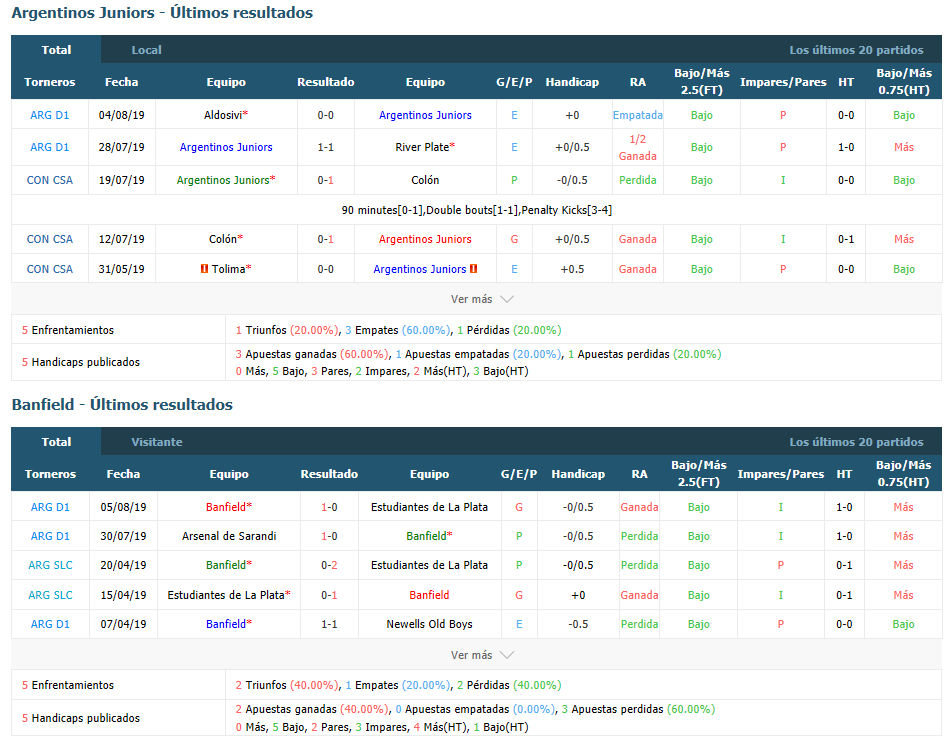Switch to the Visitante tab
950x743 pixels.
coord(157,442)
